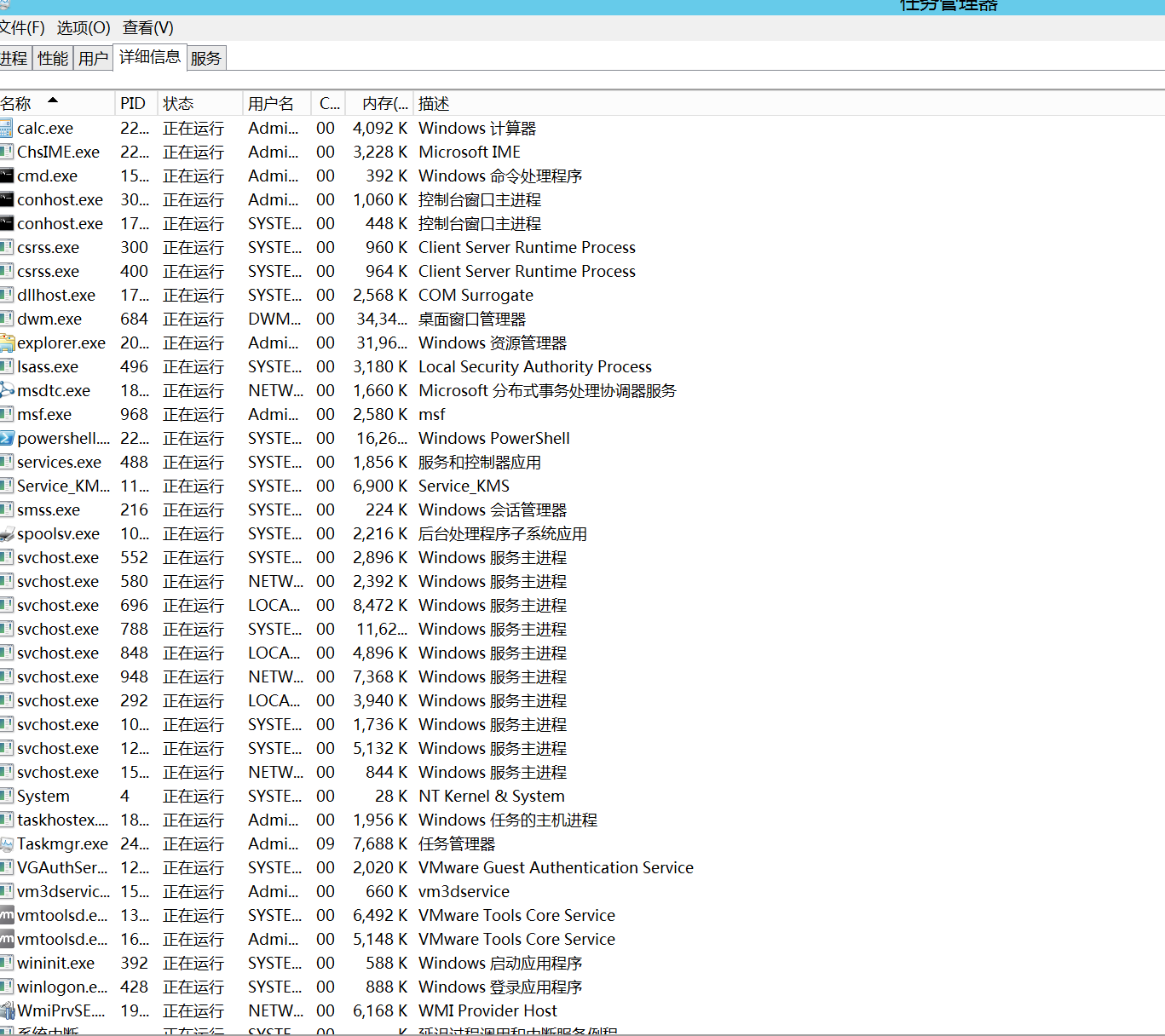Click the WmiPrvSE.exe icon

7,1011
